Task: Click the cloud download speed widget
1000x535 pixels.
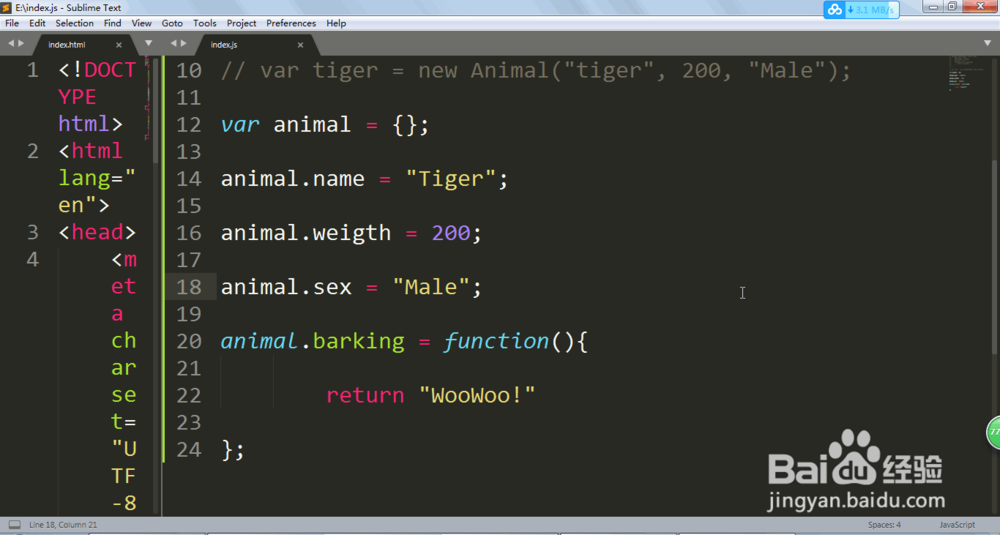Action: point(862,10)
